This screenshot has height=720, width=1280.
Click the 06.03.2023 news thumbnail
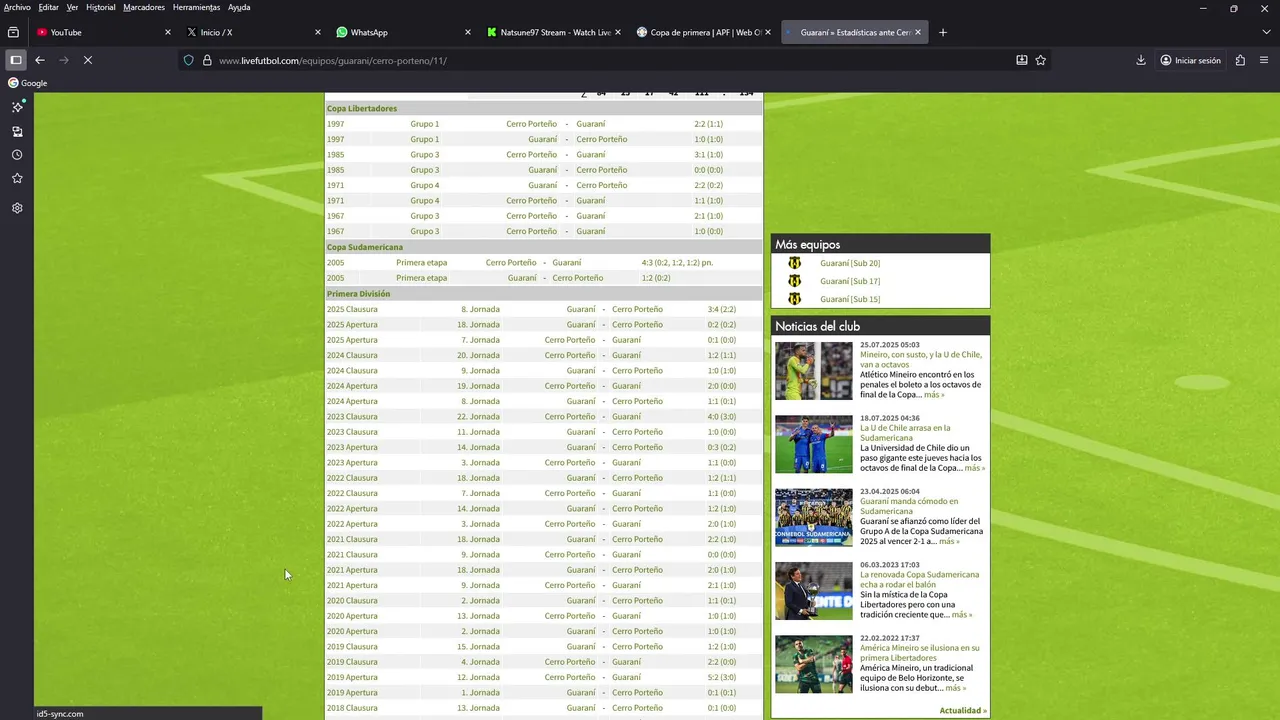814,590
